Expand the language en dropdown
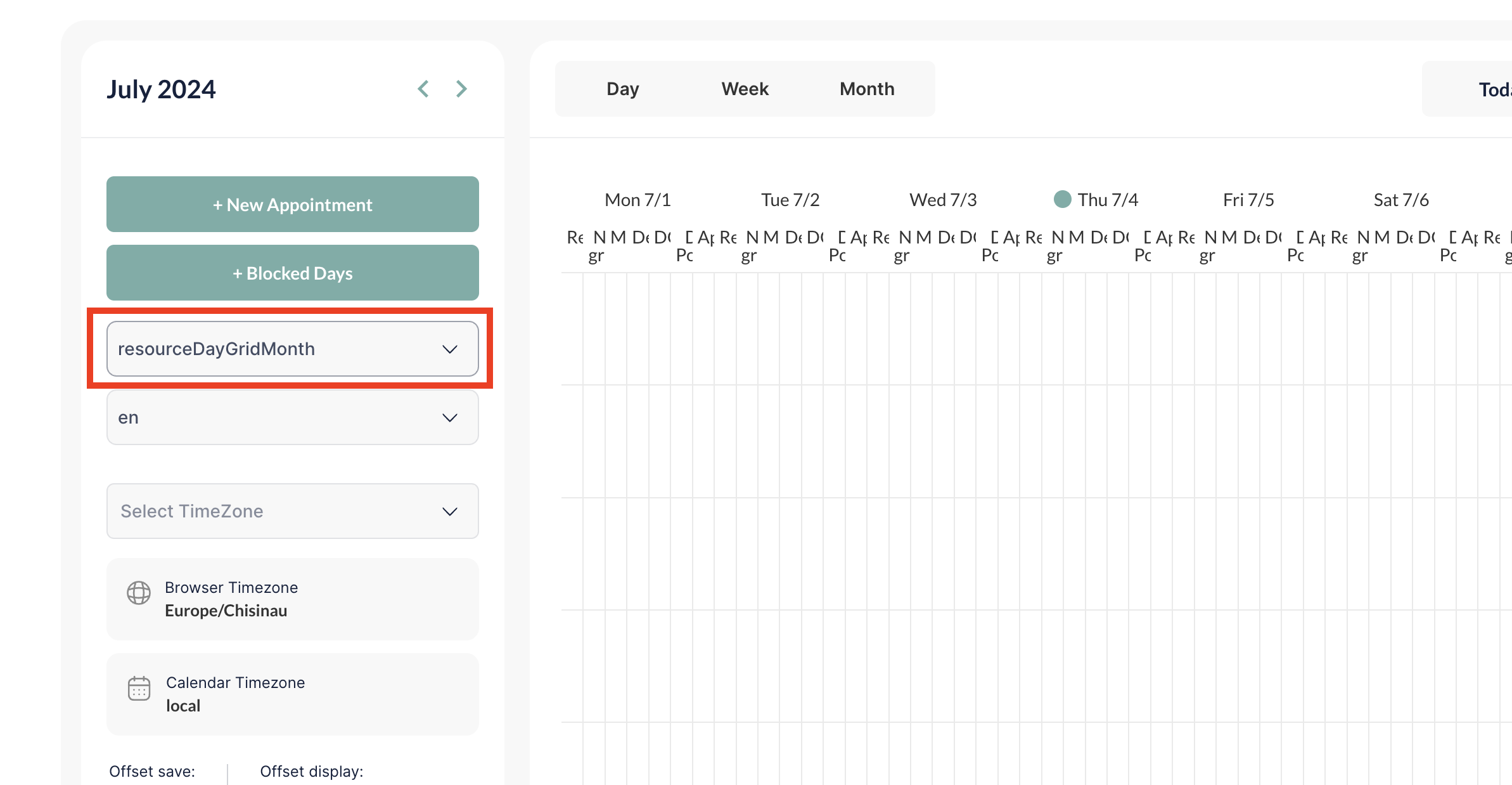Screen dimensions: 1512x785 (x=292, y=418)
